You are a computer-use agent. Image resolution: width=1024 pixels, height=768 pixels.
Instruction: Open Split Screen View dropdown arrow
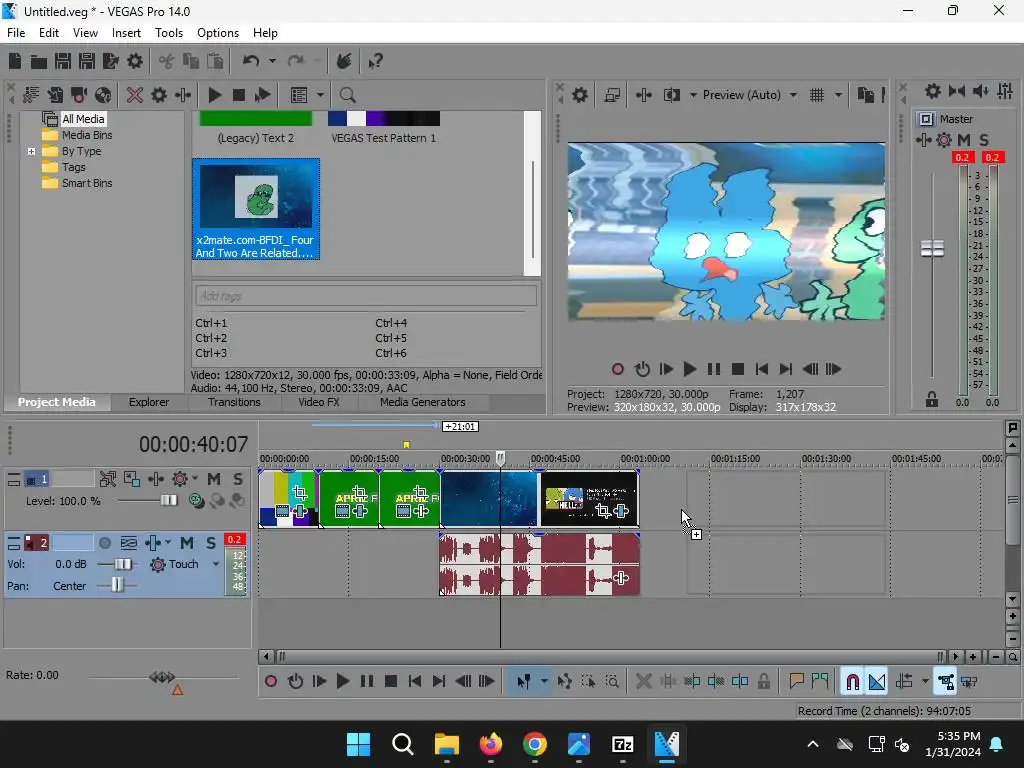pyautogui.click(x=692, y=95)
